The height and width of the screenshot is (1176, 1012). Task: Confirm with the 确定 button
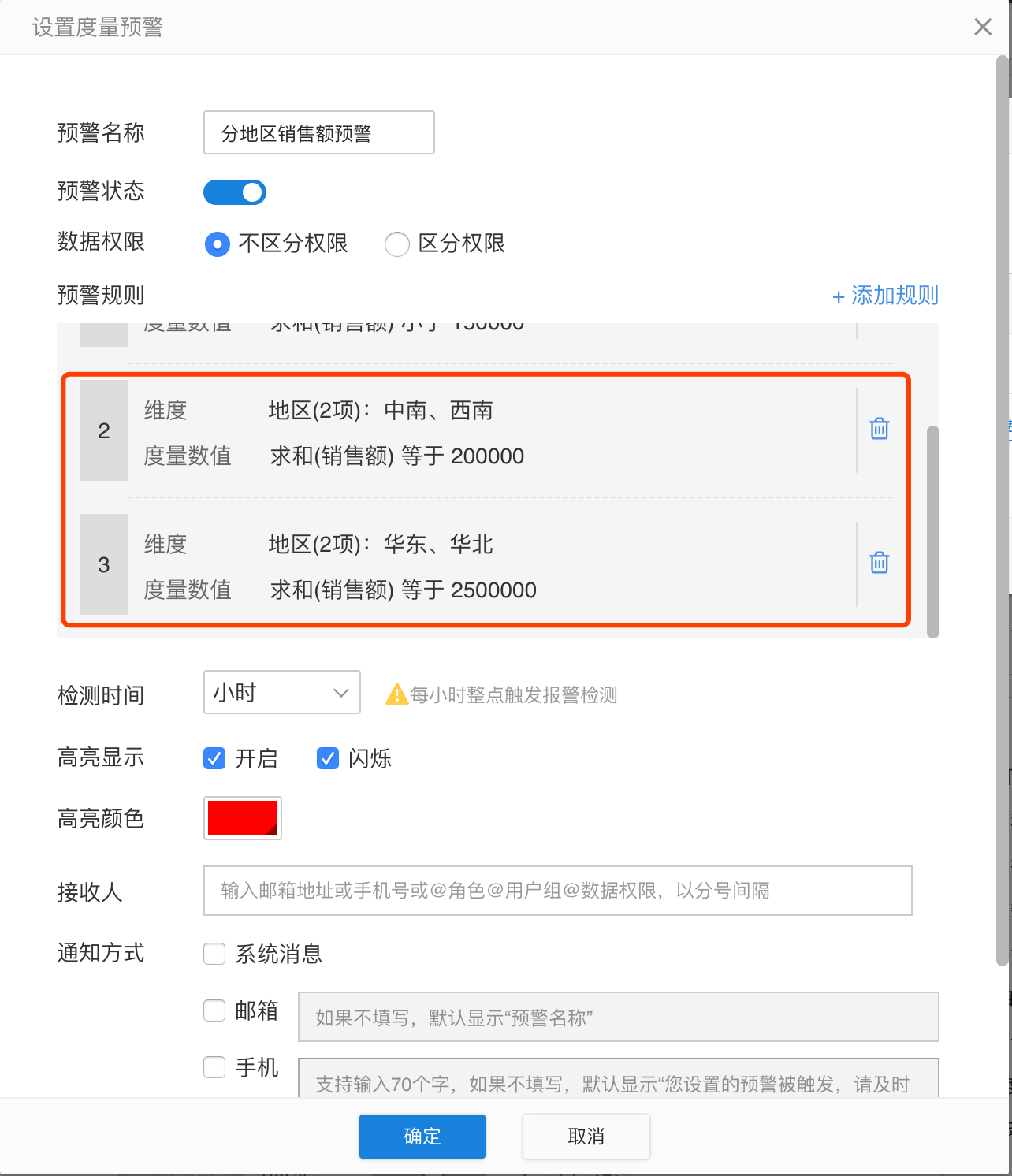pyautogui.click(x=422, y=1137)
